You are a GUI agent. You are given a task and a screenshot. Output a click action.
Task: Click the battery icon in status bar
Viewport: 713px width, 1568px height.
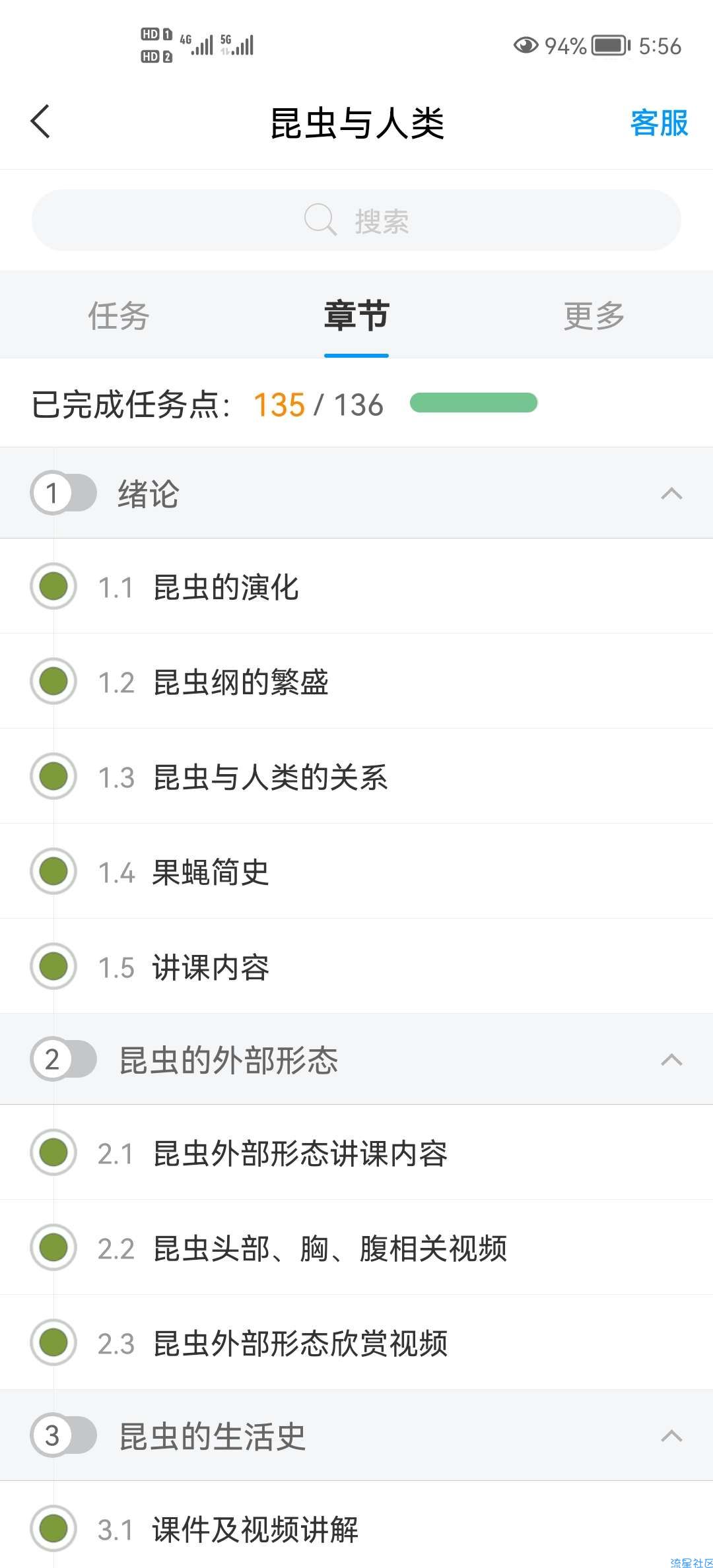(611, 46)
